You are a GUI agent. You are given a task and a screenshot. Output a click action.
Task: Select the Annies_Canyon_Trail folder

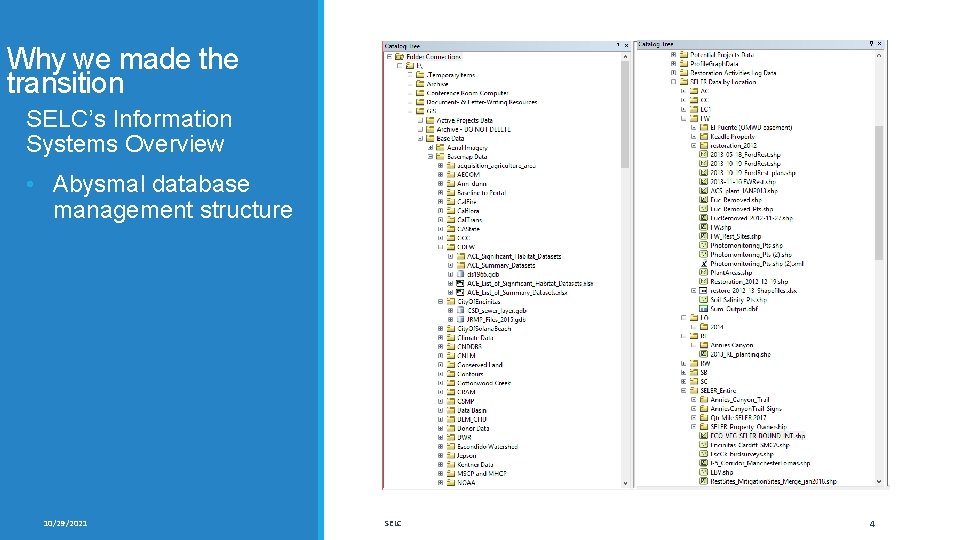tap(740, 399)
